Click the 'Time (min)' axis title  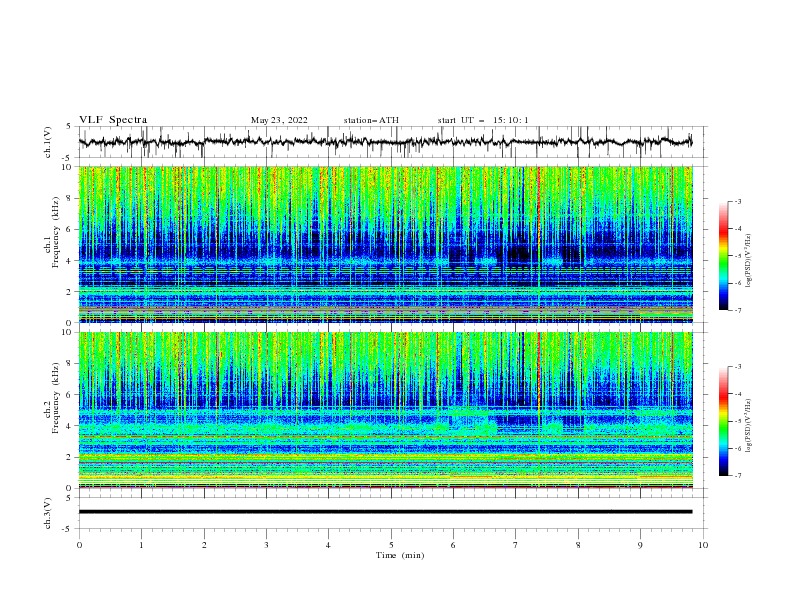click(400, 555)
